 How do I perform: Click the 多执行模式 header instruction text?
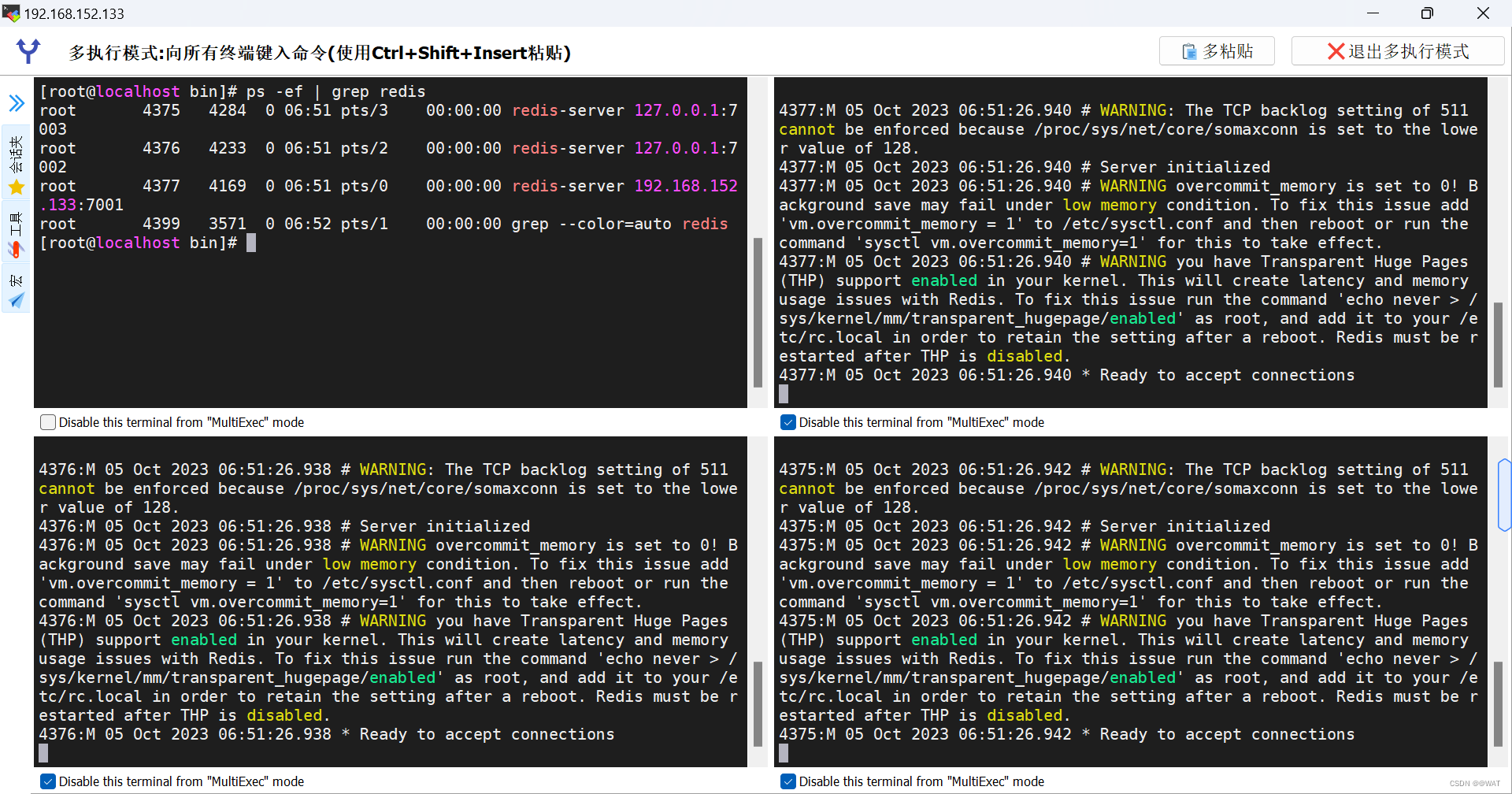(x=320, y=53)
